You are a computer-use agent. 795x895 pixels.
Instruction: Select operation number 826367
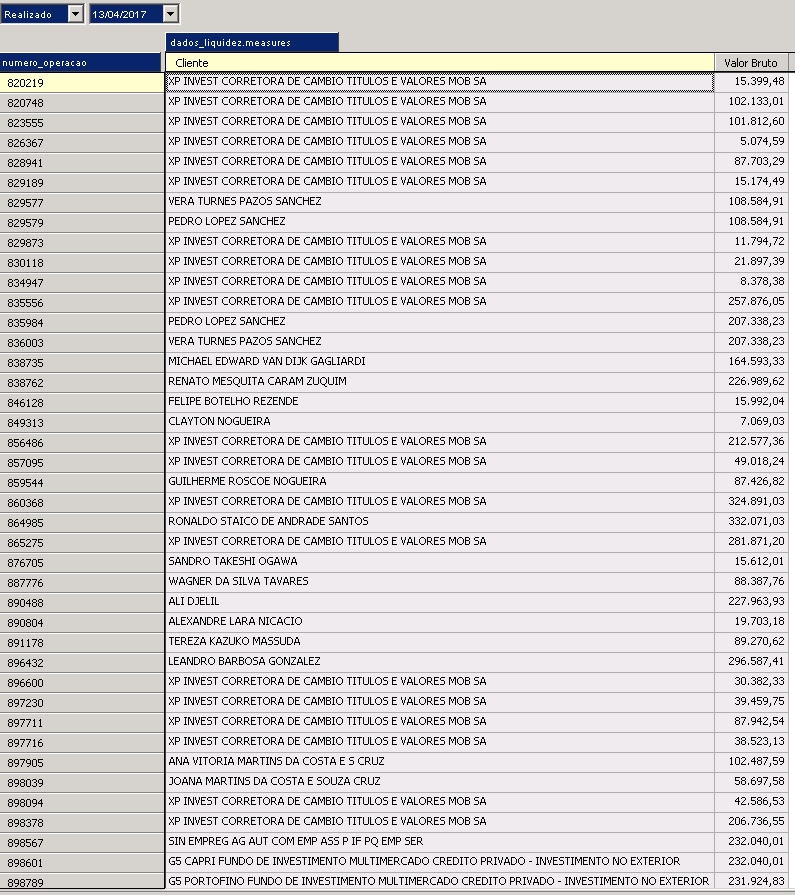pyautogui.click(x=82, y=143)
